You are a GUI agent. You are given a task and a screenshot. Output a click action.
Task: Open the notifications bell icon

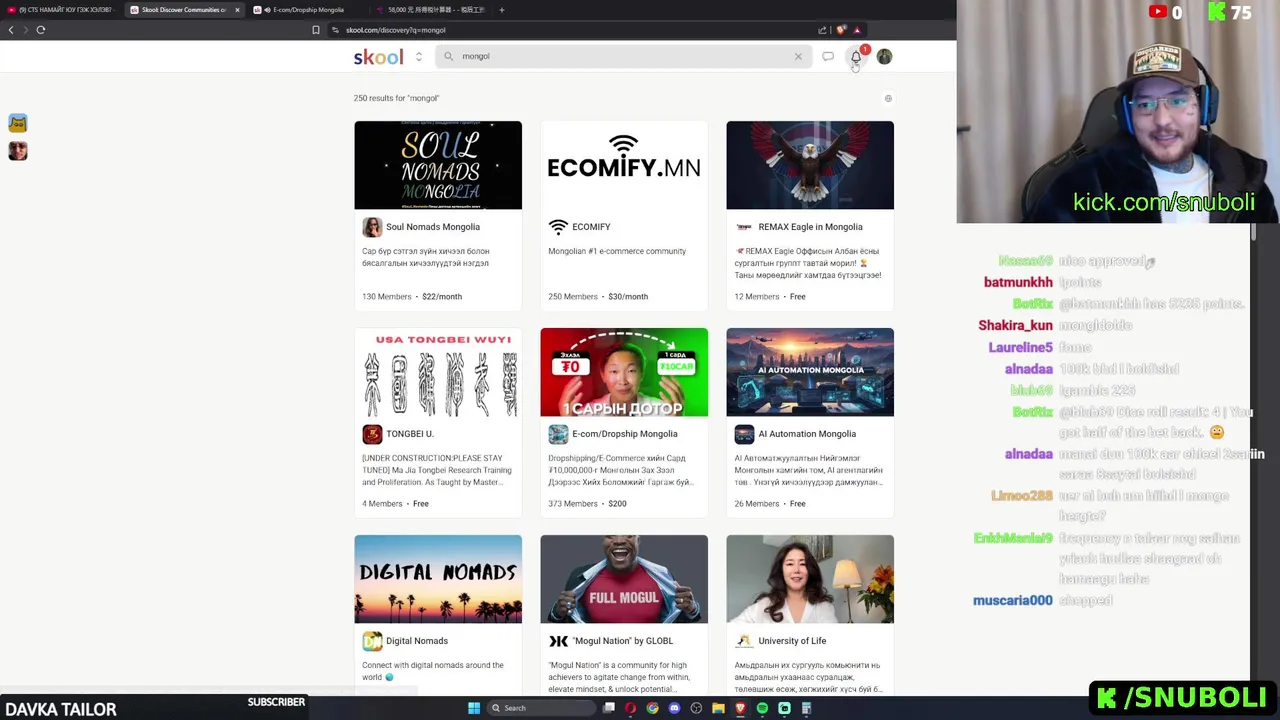coord(856,57)
